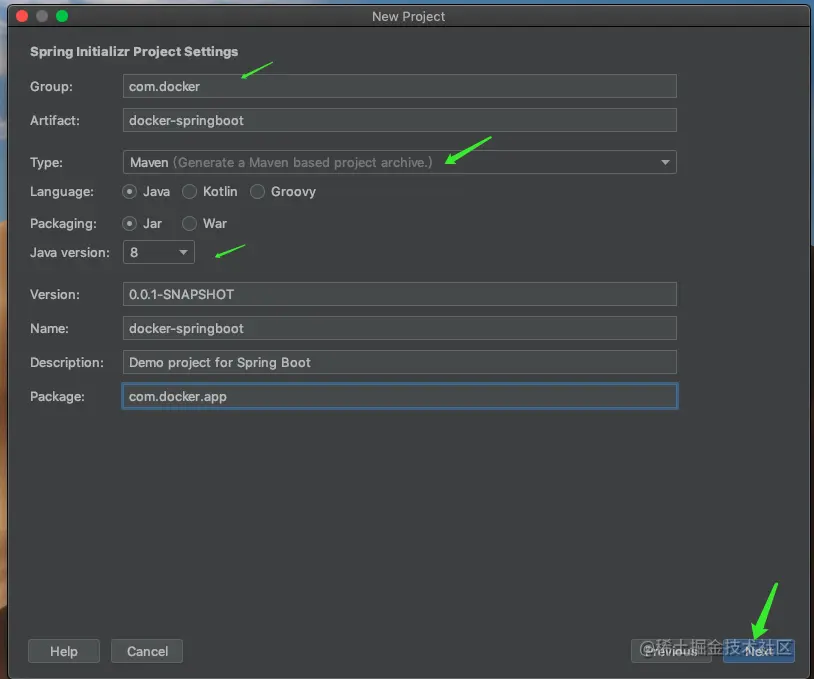Click the green zoom window button
This screenshot has height=679, width=814.
click(62, 16)
